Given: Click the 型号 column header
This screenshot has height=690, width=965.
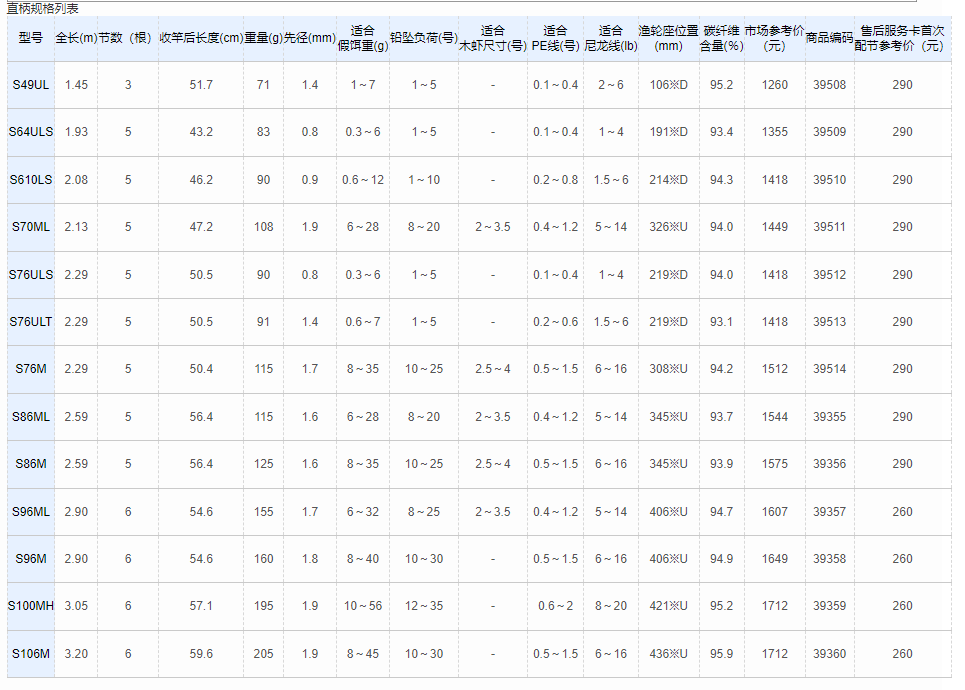Looking at the screenshot, I should pos(31,38).
